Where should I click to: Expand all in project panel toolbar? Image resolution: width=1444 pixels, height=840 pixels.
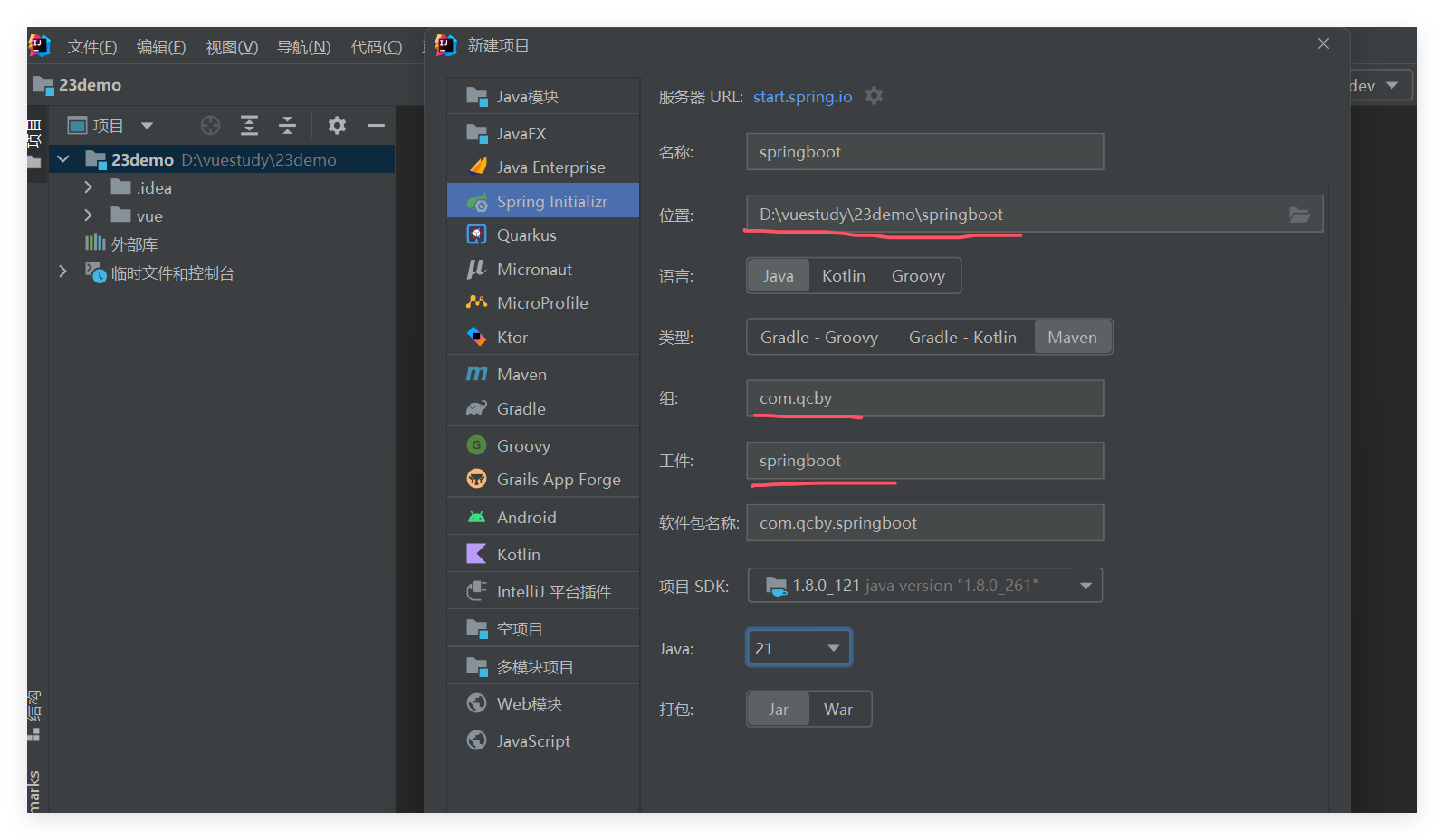[x=249, y=126]
